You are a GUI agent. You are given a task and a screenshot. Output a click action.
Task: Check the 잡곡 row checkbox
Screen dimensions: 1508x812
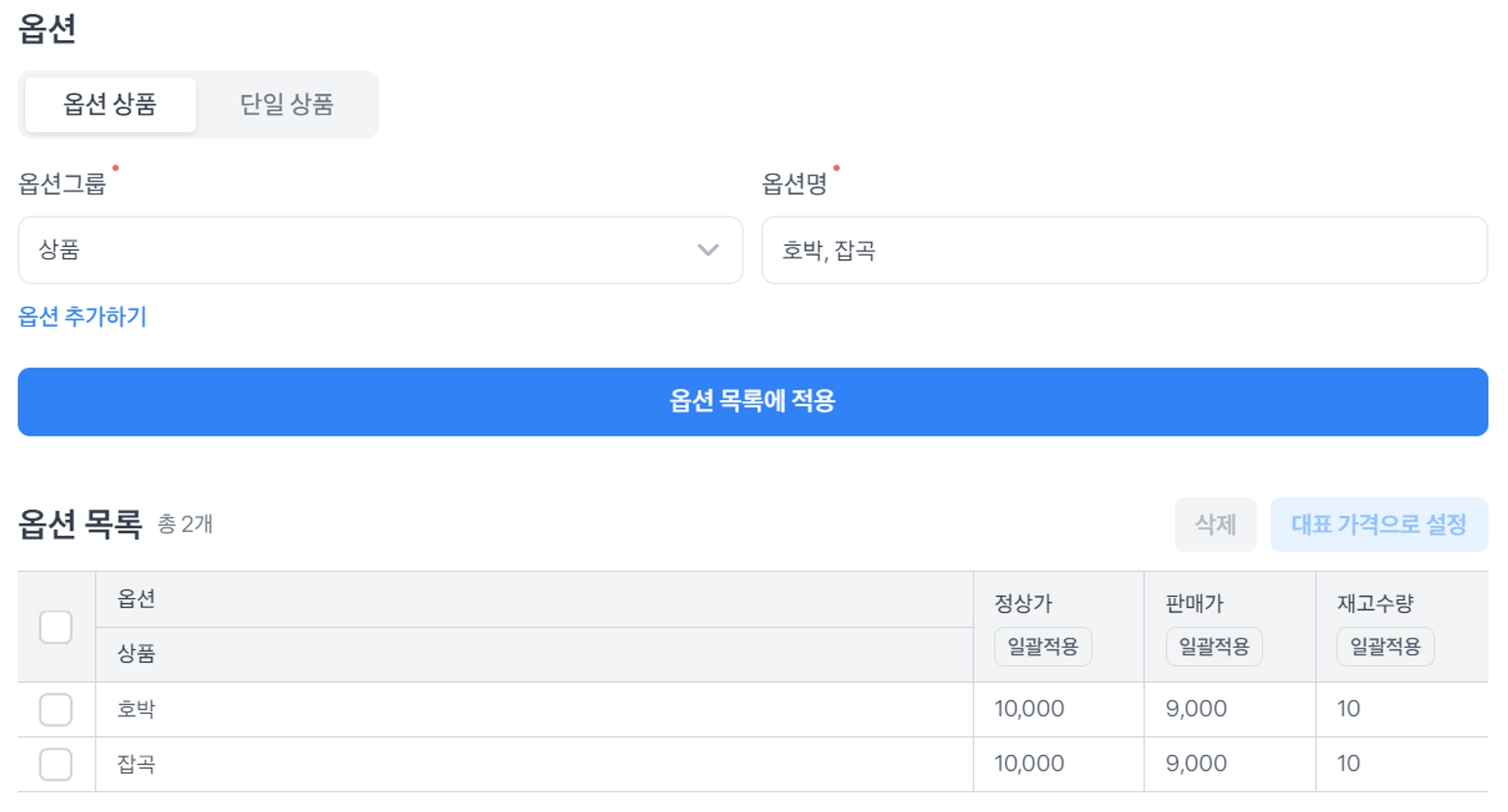56,765
